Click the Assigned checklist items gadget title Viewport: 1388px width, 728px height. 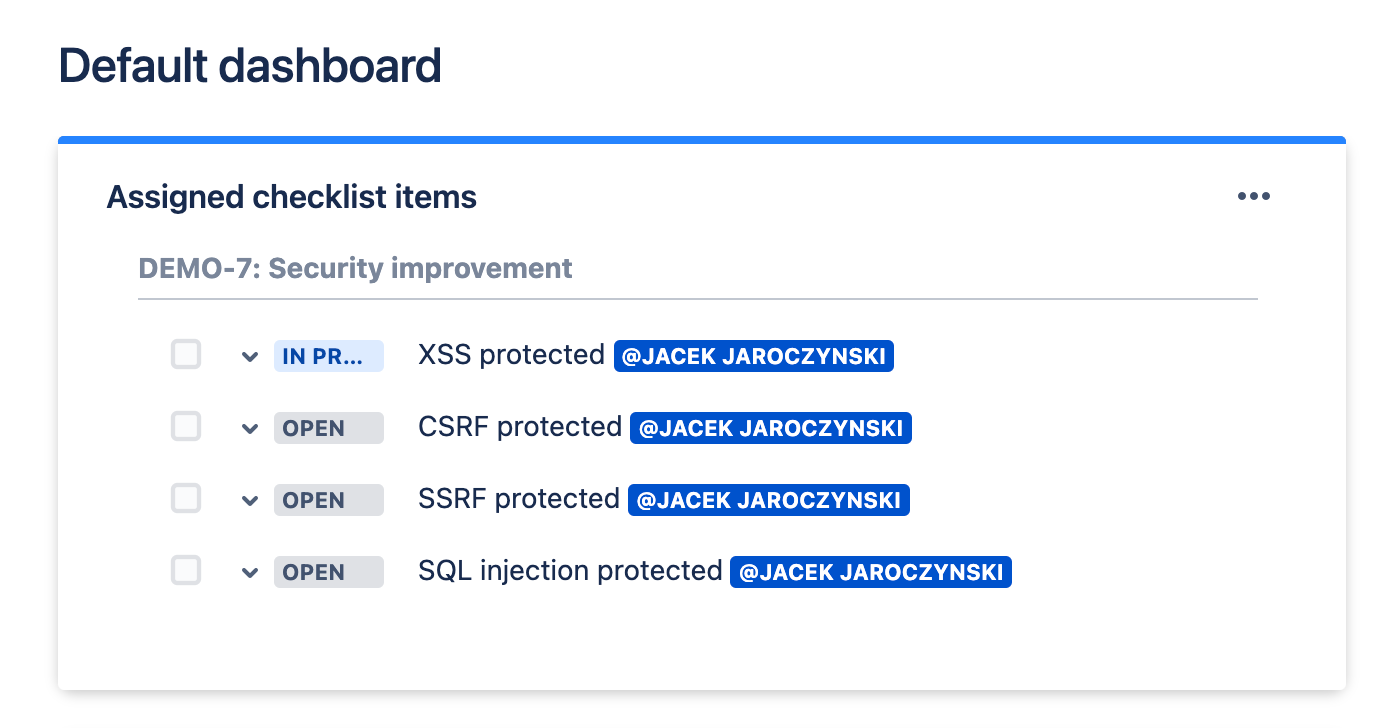[x=292, y=196]
